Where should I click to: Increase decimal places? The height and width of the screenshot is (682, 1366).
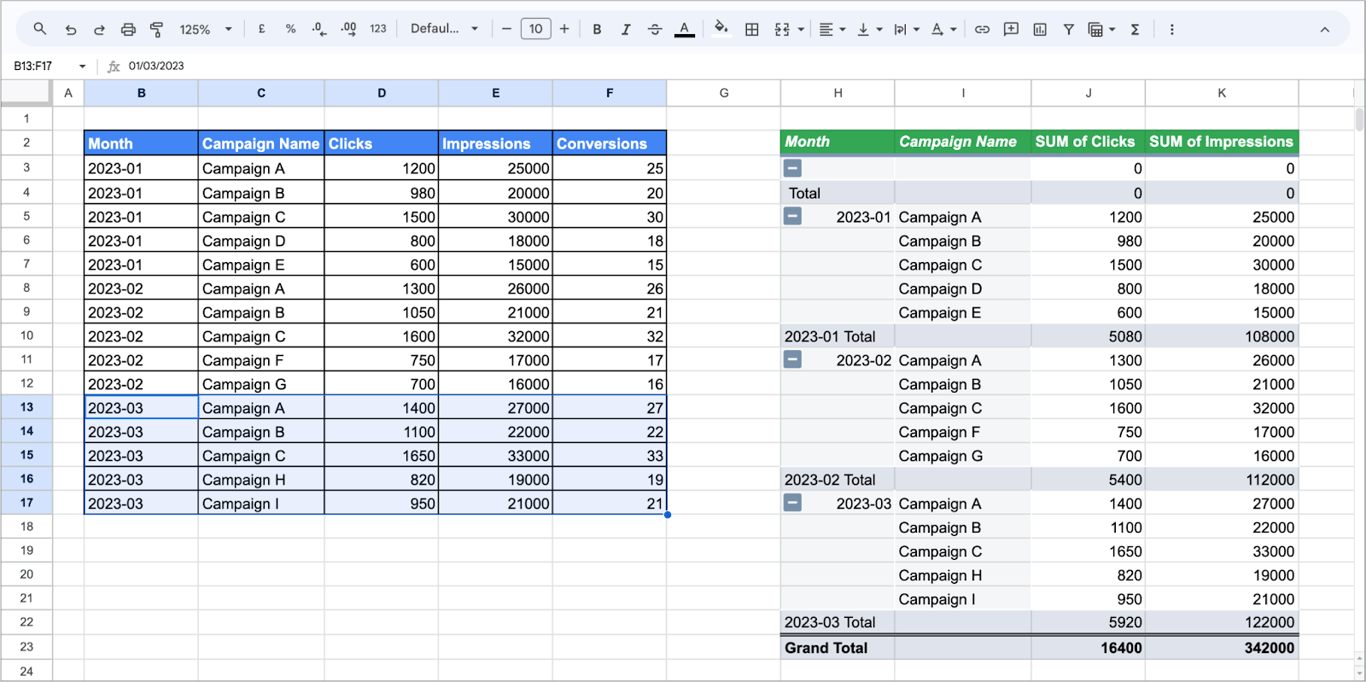point(348,29)
